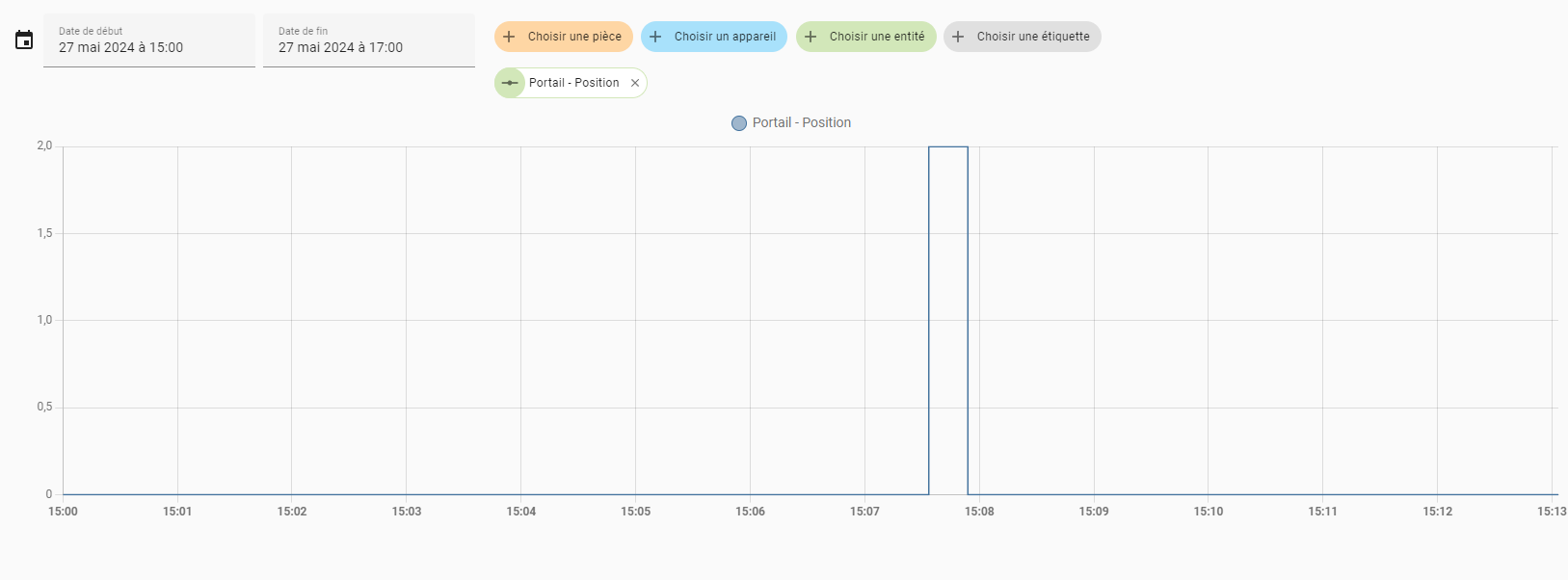The height and width of the screenshot is (580, 1568).
Task: Select the Portail - Position entity chip text
Action: coord(574,83)
